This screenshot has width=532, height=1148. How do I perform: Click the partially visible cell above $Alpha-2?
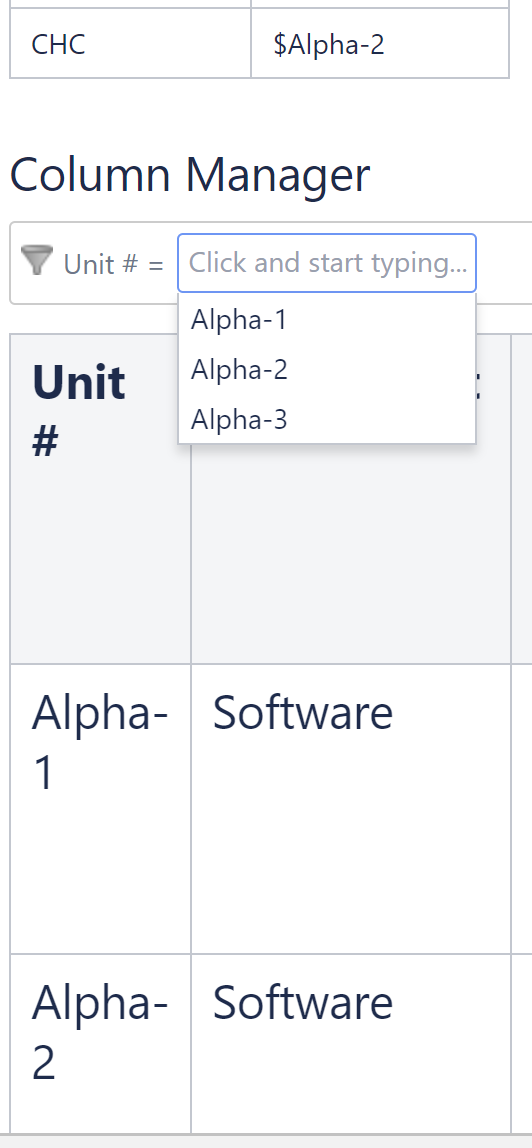tap(380, 4)
